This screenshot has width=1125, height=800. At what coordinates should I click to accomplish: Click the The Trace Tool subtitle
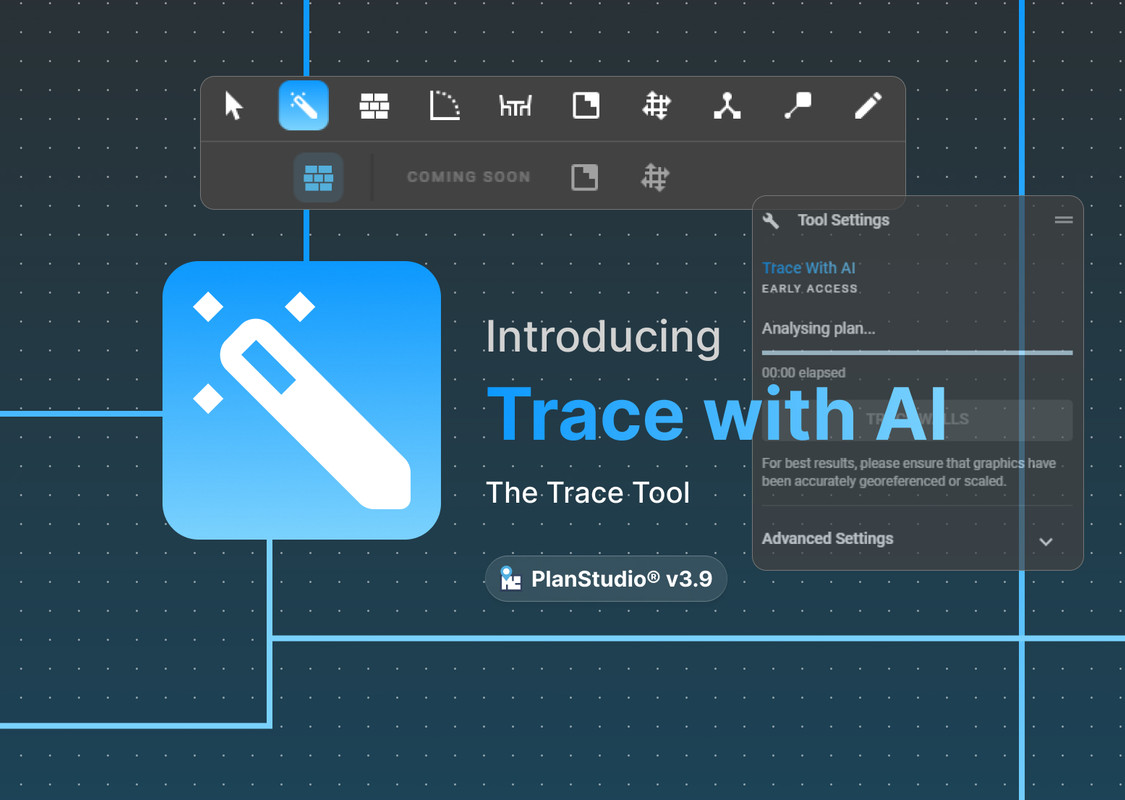click(588, 493)
